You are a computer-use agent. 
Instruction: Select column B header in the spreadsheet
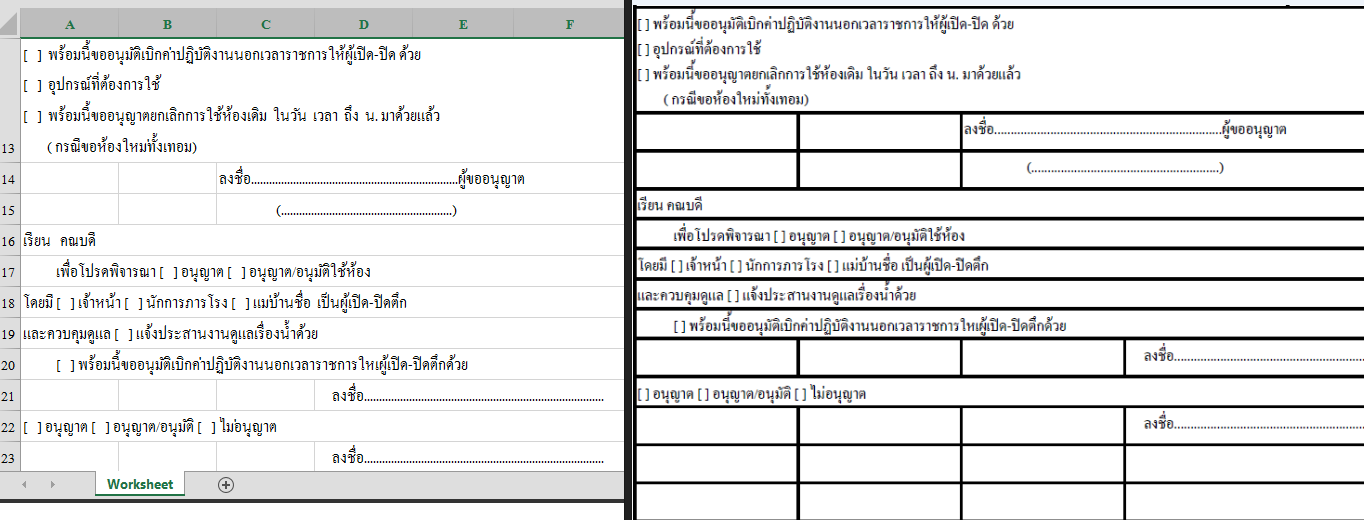pos(167,23)
